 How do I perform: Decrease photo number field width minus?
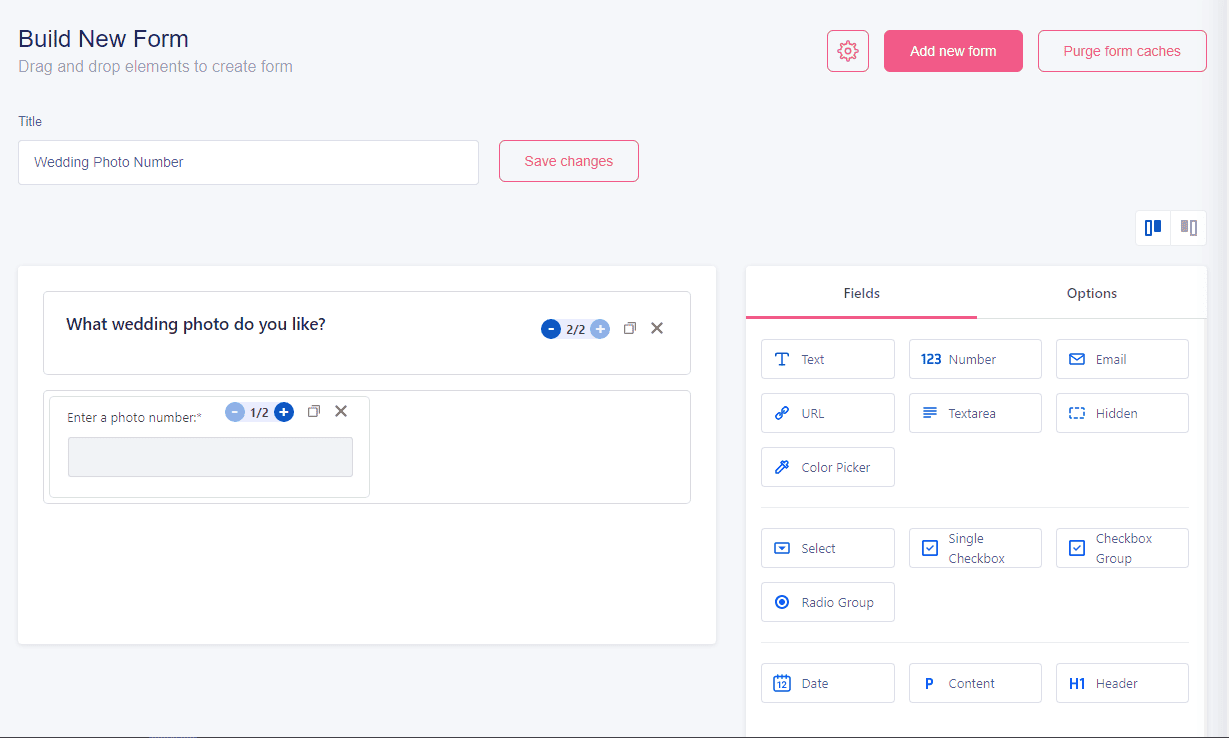[235, 412]
